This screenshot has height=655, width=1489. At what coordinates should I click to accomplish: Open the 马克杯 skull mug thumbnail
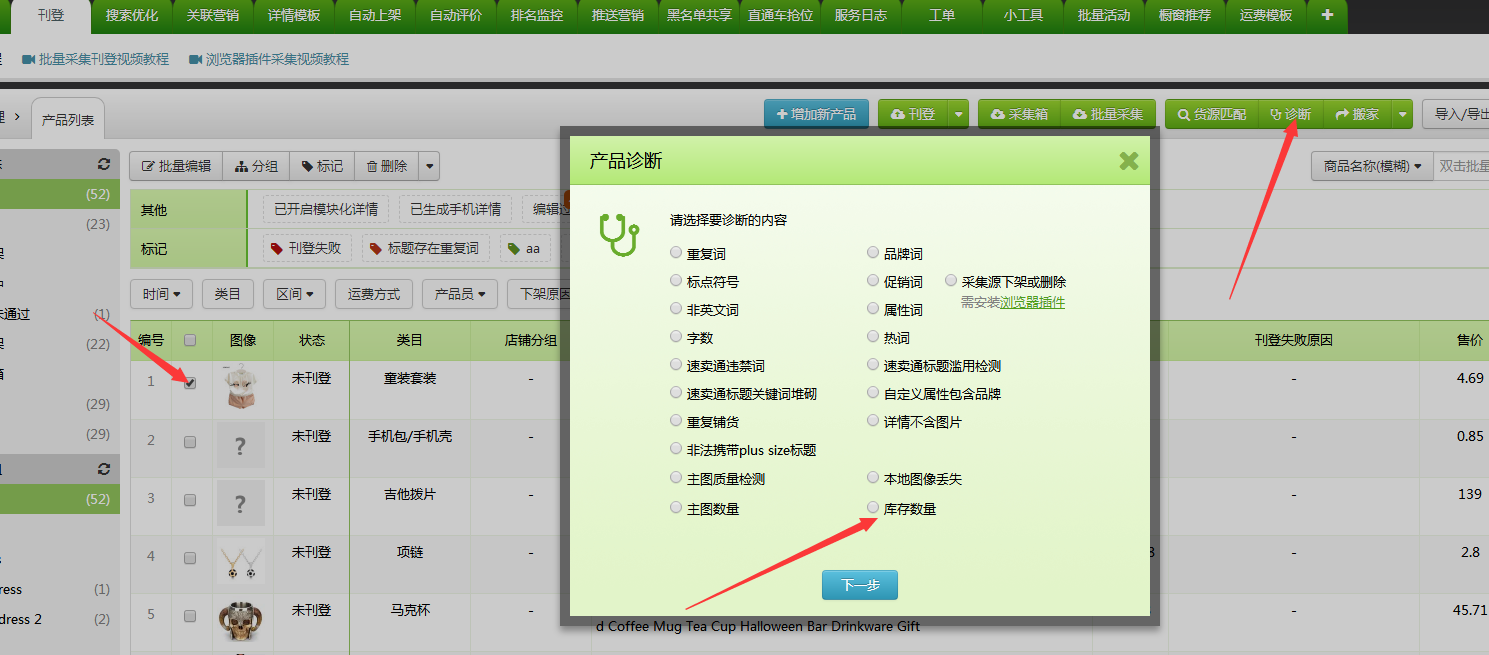[242, 620]
